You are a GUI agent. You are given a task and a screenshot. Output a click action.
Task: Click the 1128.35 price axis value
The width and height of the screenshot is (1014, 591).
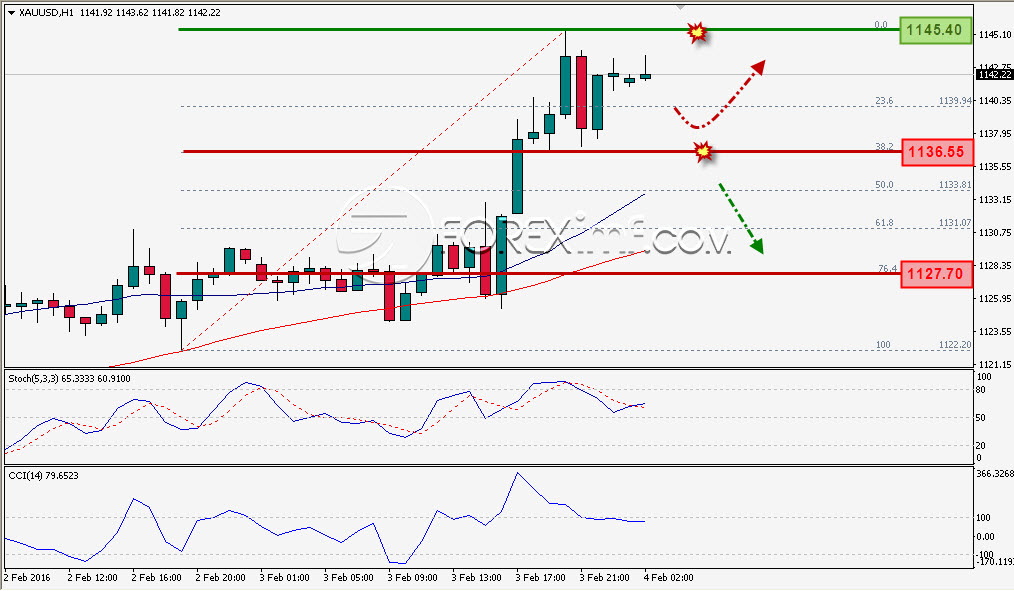(x=995, y=266)
